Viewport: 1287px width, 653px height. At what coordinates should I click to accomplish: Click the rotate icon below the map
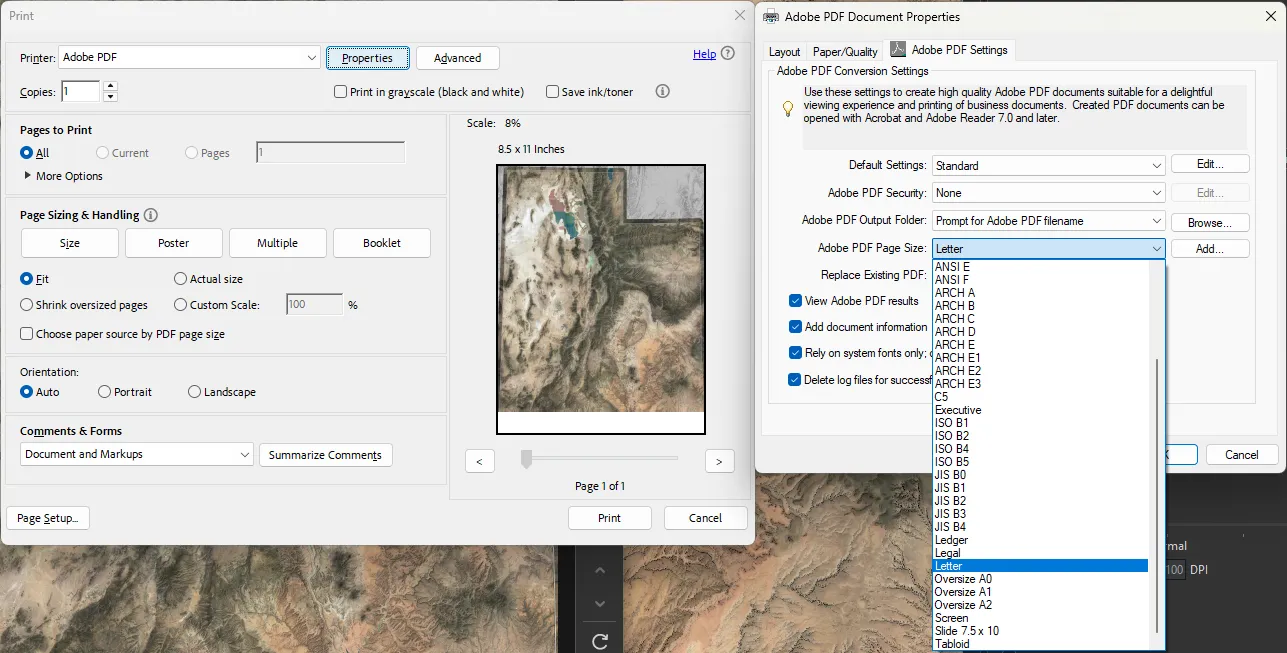[x=600, y=641]
